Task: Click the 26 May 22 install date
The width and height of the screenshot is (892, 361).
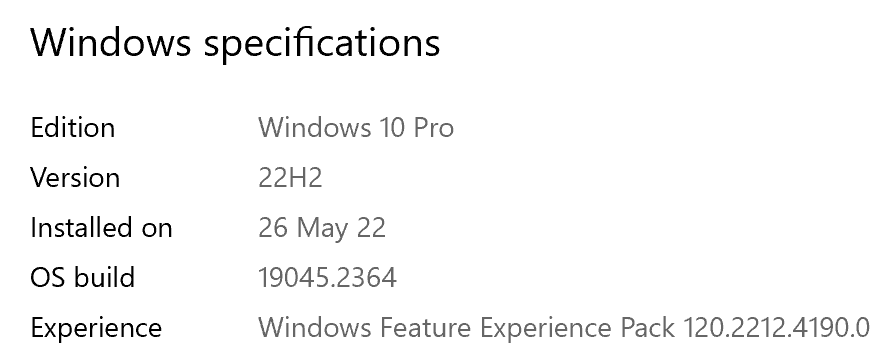Action: [x=322, y=229]
